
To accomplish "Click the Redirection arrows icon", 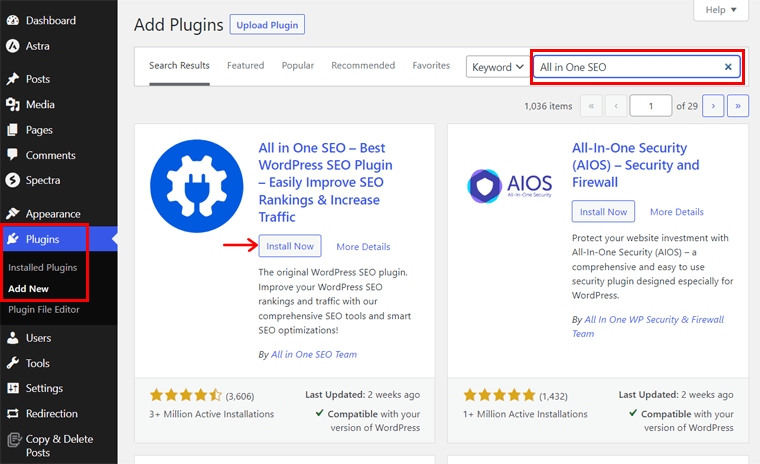I will 13,414.
